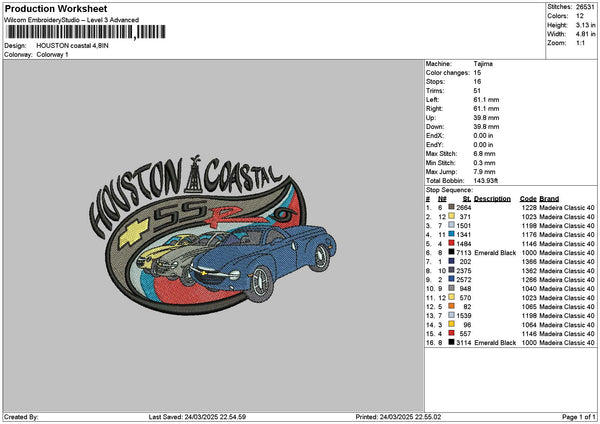The width and height of the screenshot is (600, 424).
Task: Select thread code 1228 in stop row 1
Action: (x=529, y=208)
